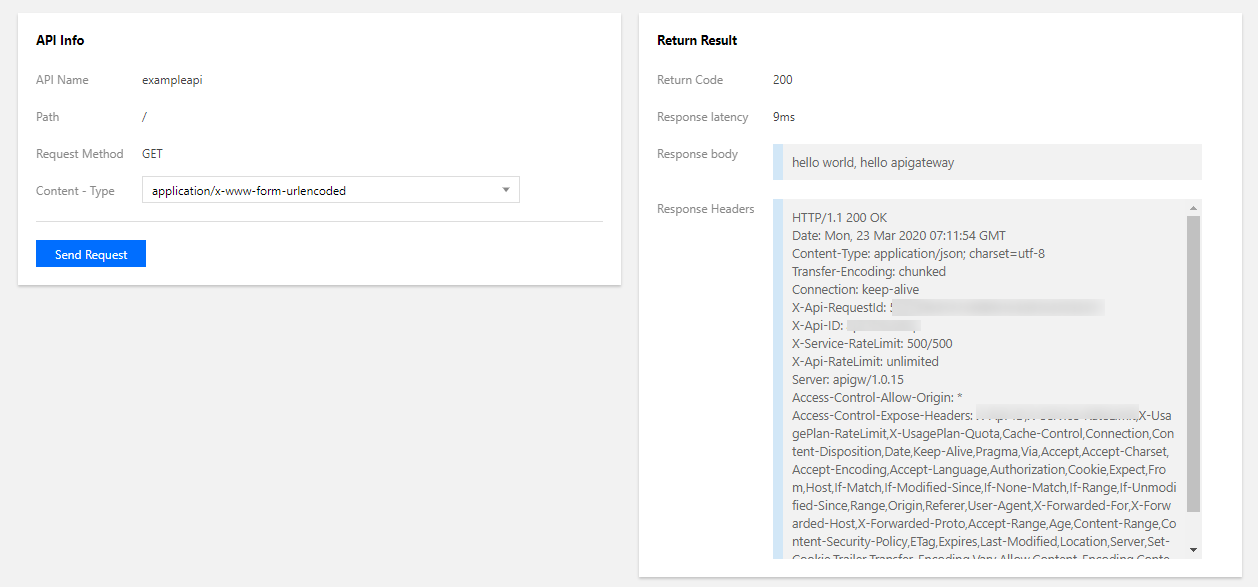
Task: Open the Content-Type dropdown arrow
Action: tap(506, 190)
